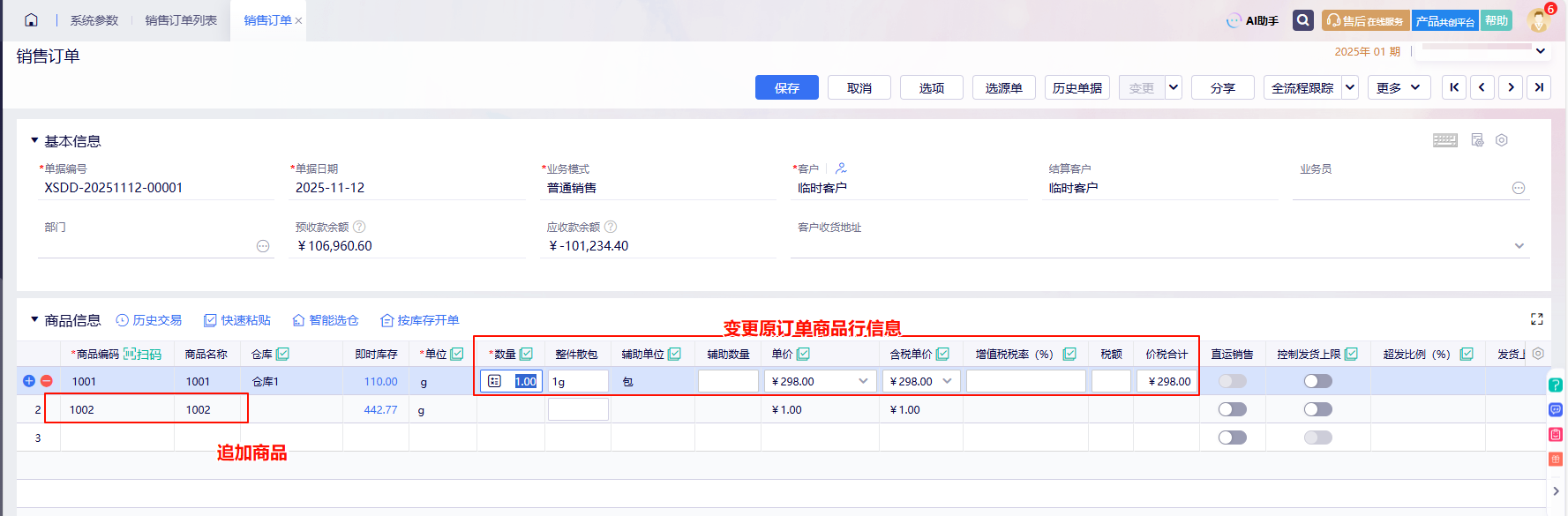Collapse the 商品信息 section

click(x=34, y=319)
